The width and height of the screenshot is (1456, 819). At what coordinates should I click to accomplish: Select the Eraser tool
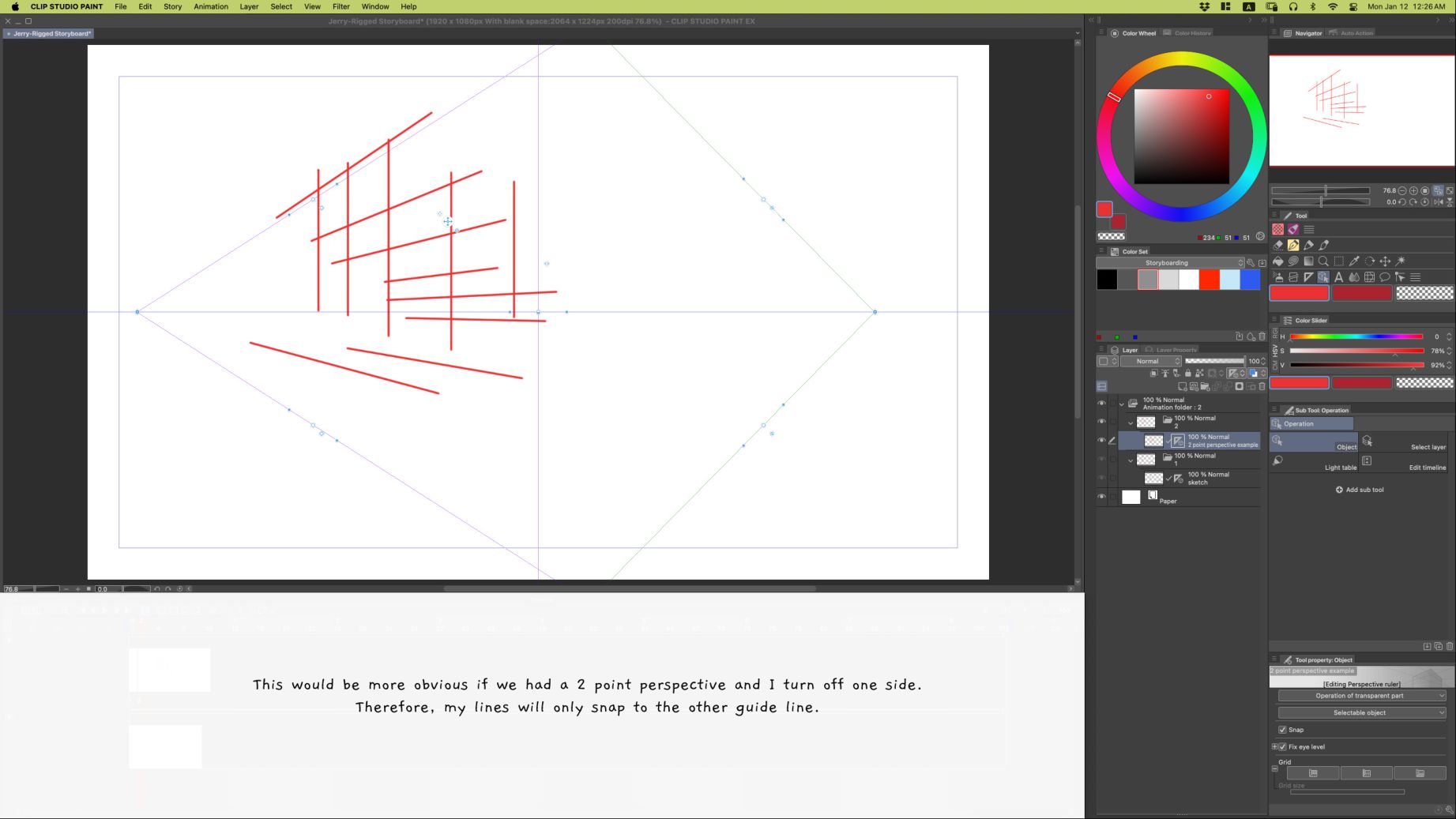click(x=1278, y=246)
